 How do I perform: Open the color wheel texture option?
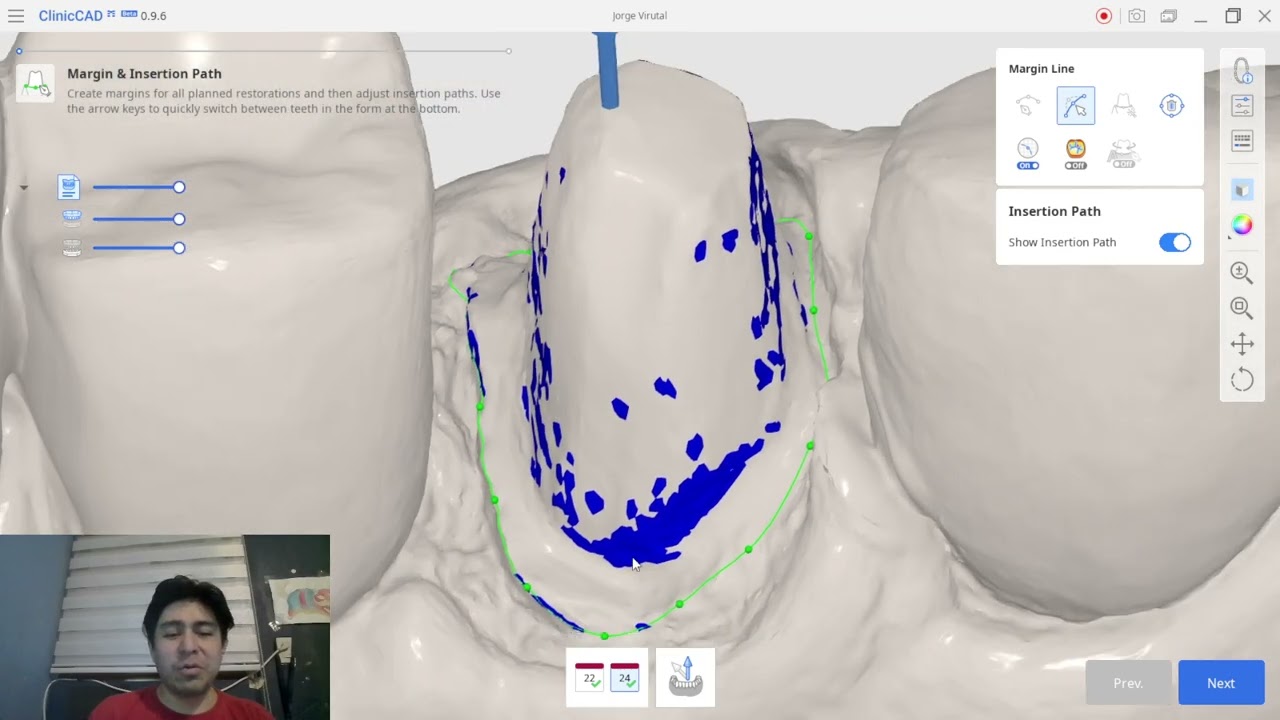click(1242, 225)
